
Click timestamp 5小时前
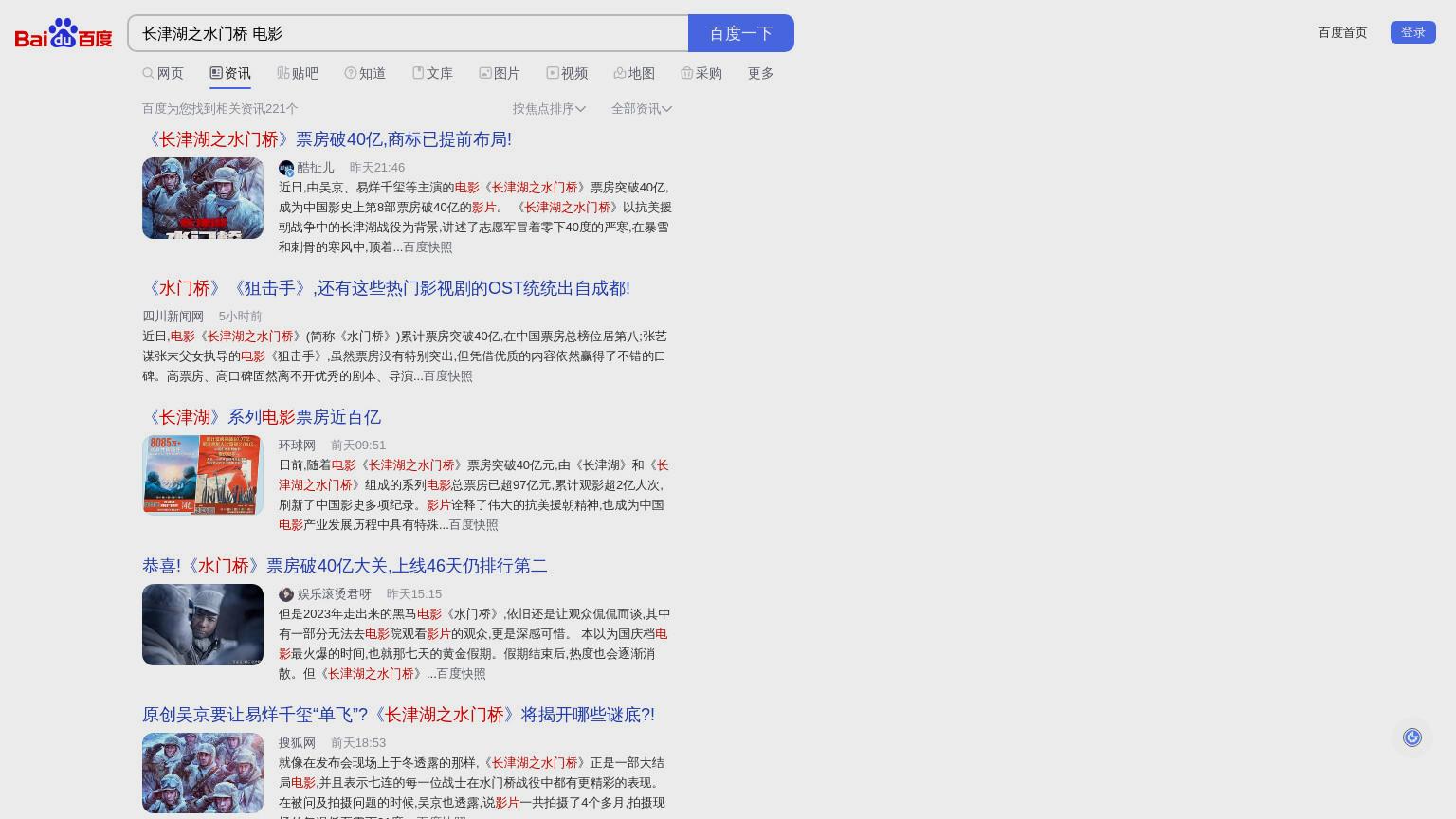tap(240, 316)
